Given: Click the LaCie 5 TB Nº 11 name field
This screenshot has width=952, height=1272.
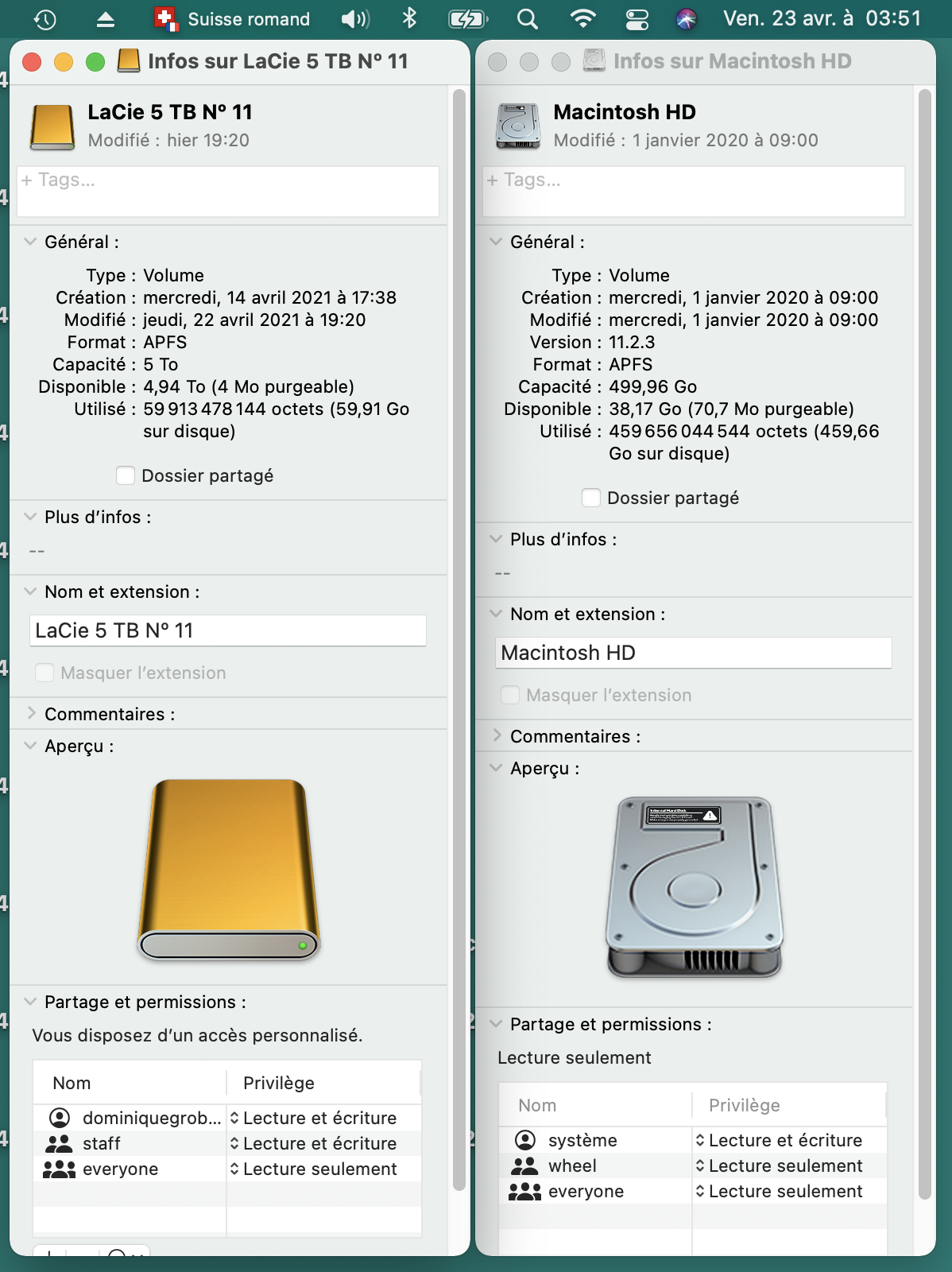Looking at the screenshot, I should click(228, 630).
